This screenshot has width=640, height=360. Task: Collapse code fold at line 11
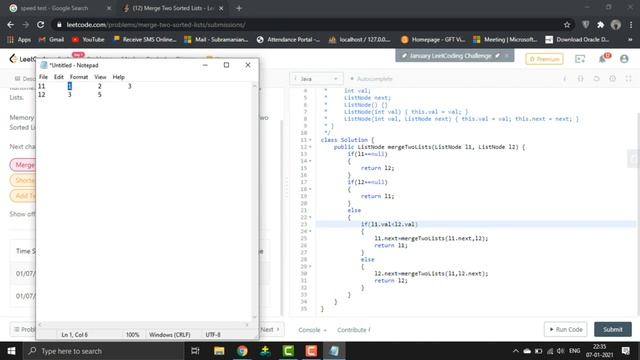[310, 140]
